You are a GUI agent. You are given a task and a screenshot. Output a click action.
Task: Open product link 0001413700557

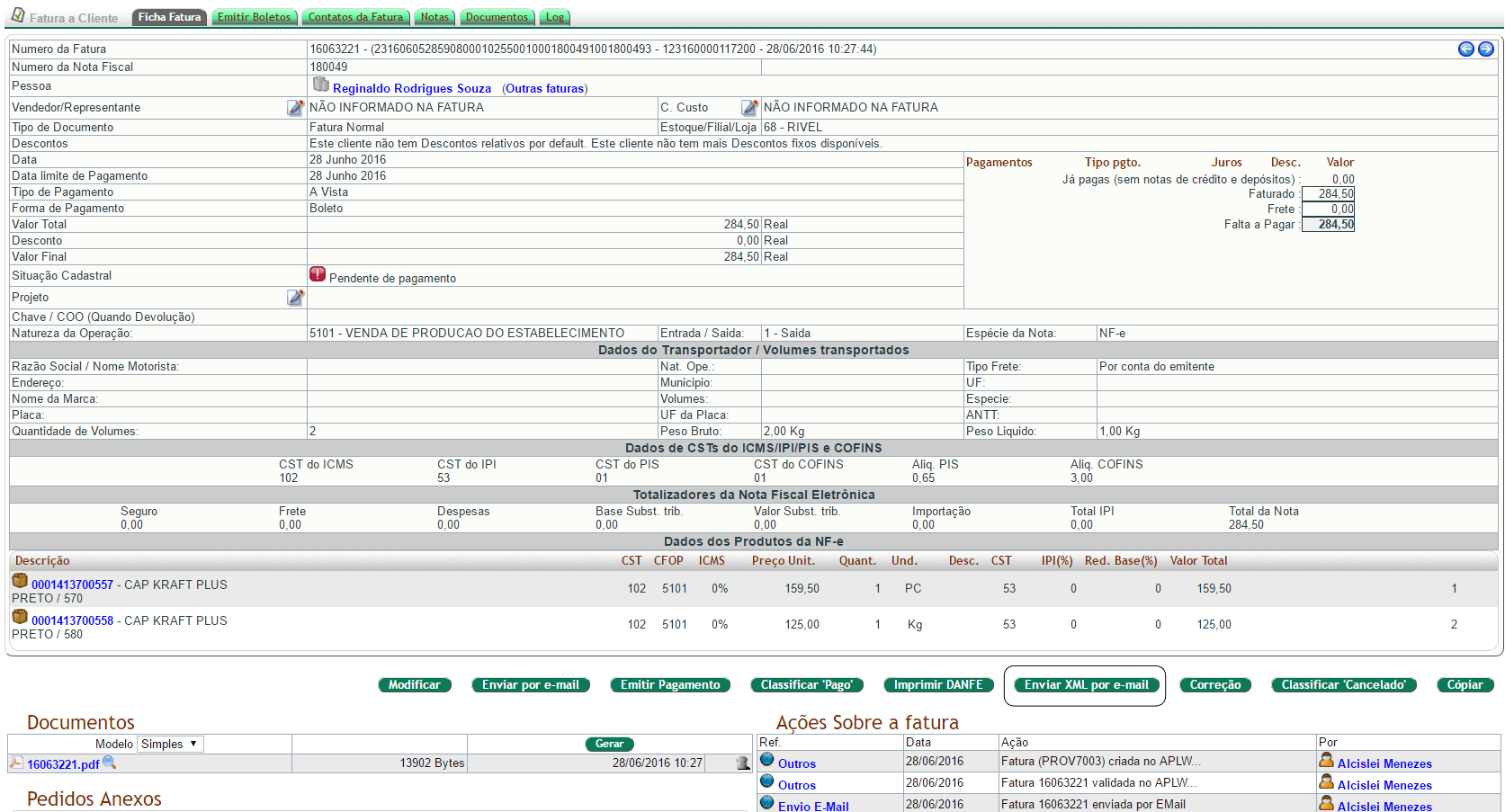point(73,584)
